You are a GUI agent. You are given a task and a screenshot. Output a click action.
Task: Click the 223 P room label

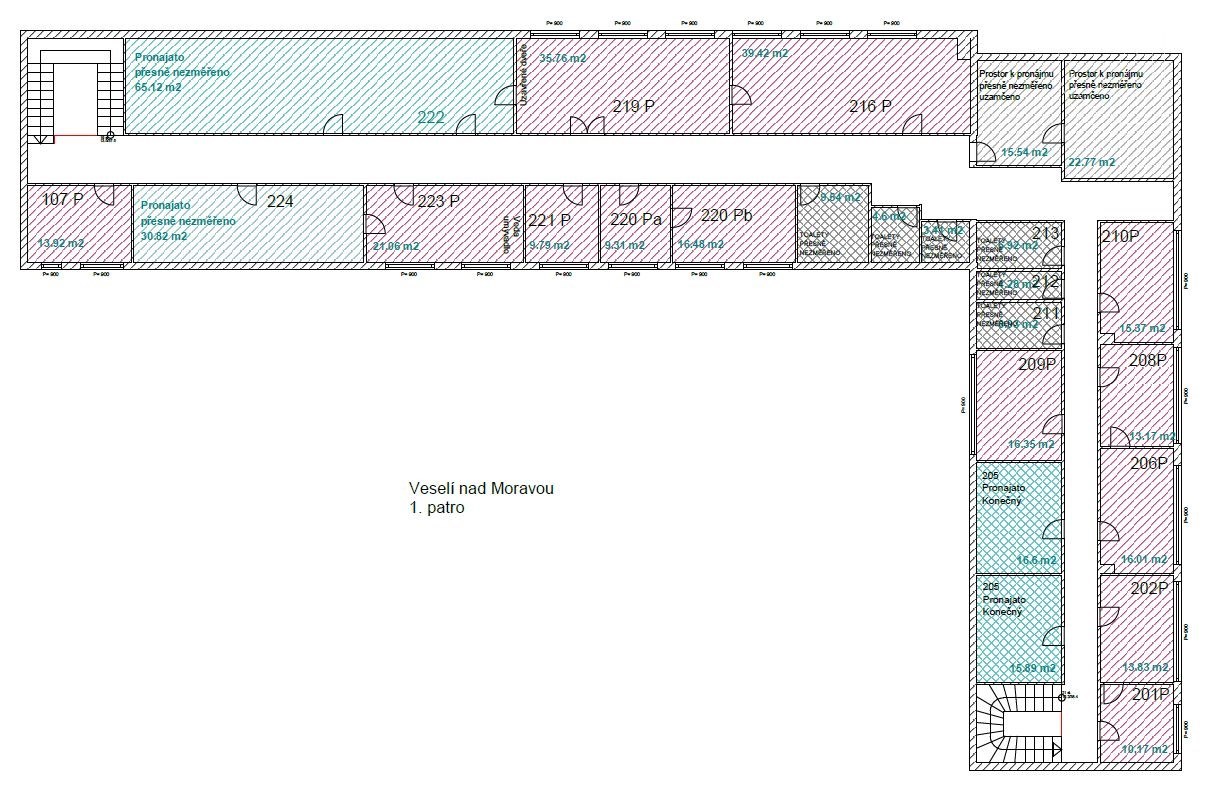(x=438, y=201)
